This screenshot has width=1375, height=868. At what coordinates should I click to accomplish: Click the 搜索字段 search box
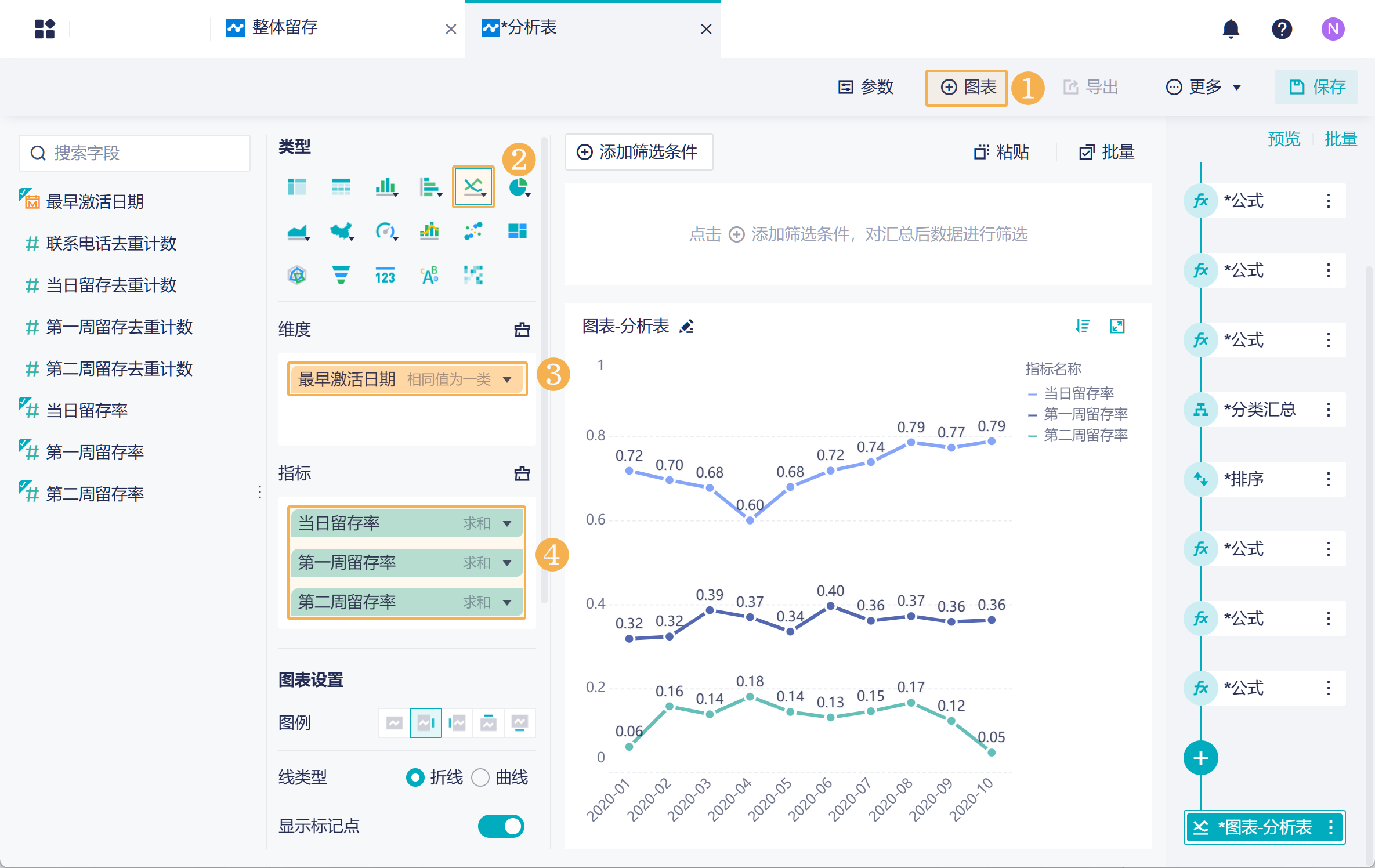point(135,153)
